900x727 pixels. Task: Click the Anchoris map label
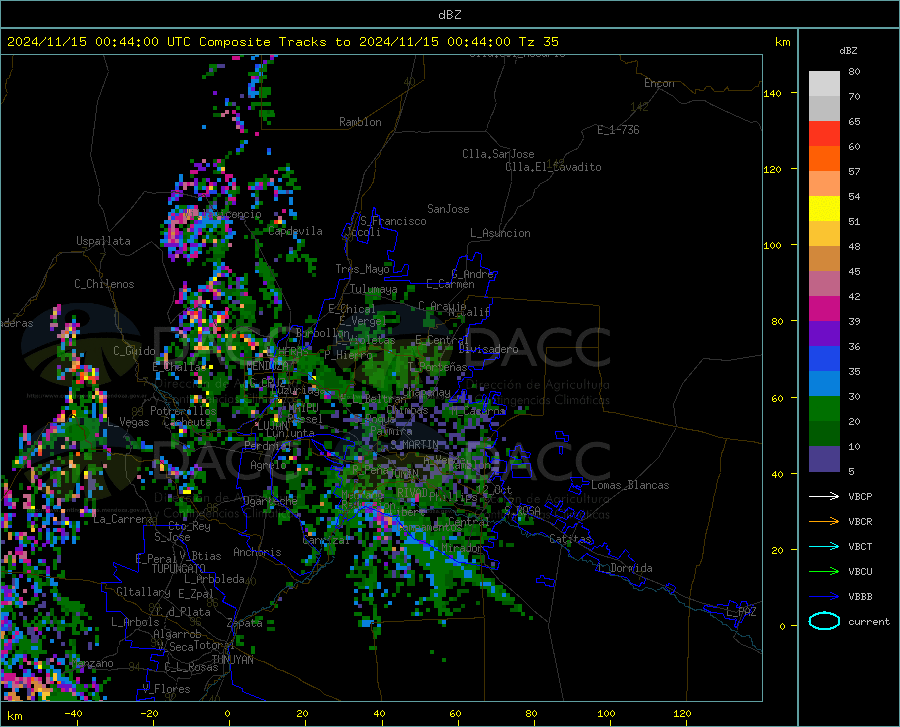[x=257, y=553]
